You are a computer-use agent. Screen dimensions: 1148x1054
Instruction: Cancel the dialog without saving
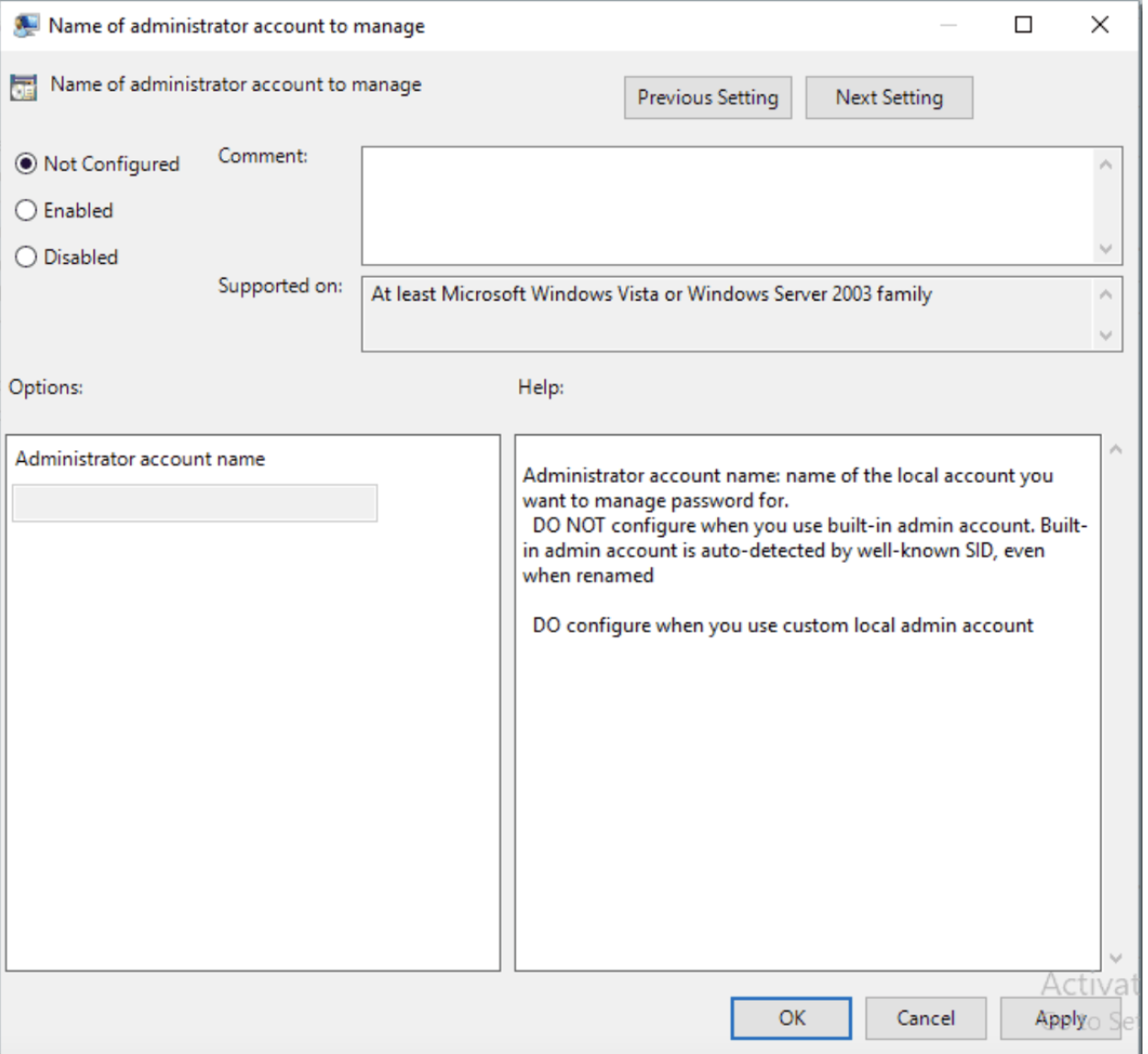925,1017
